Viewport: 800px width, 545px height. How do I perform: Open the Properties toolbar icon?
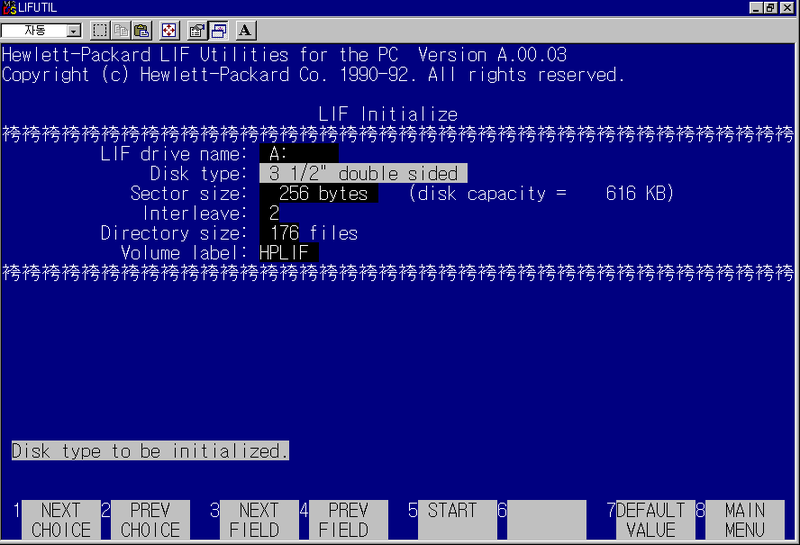tap(197, 30)
